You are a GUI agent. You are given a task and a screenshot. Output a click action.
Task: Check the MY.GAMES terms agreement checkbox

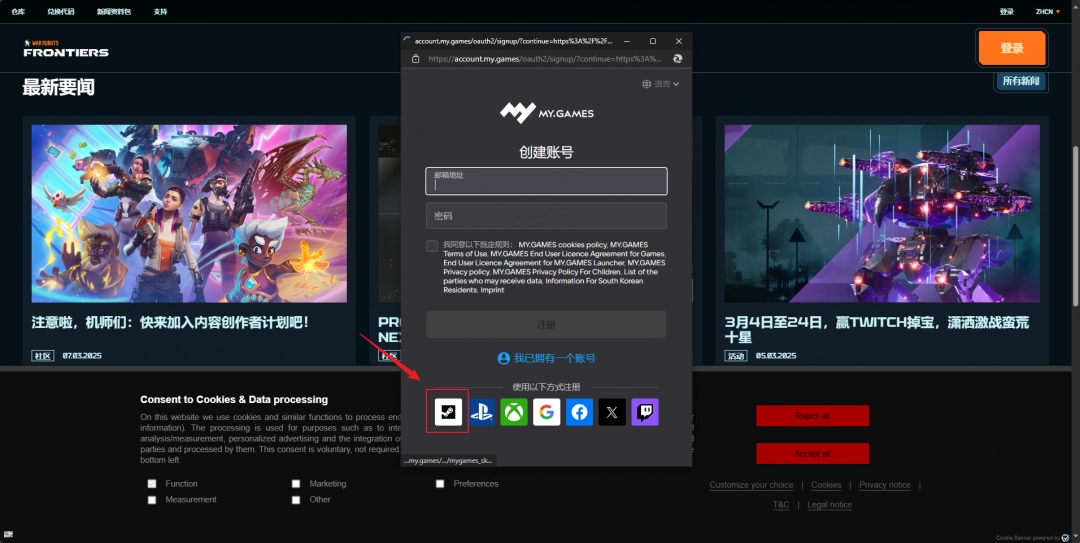pyautogui.click(x=432, y=245)
